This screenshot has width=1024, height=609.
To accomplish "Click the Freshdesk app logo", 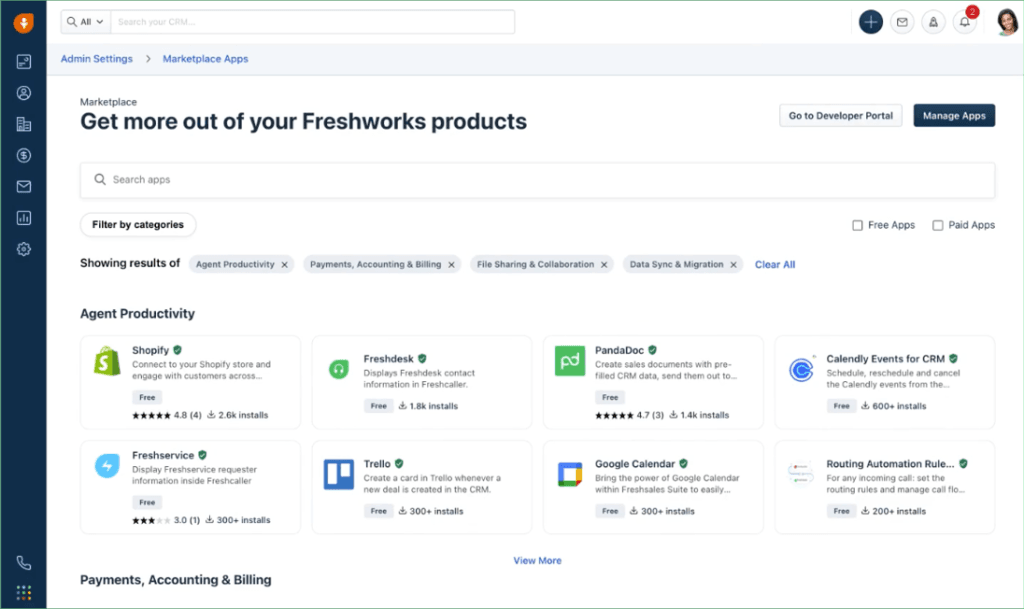I will (338, 369).
